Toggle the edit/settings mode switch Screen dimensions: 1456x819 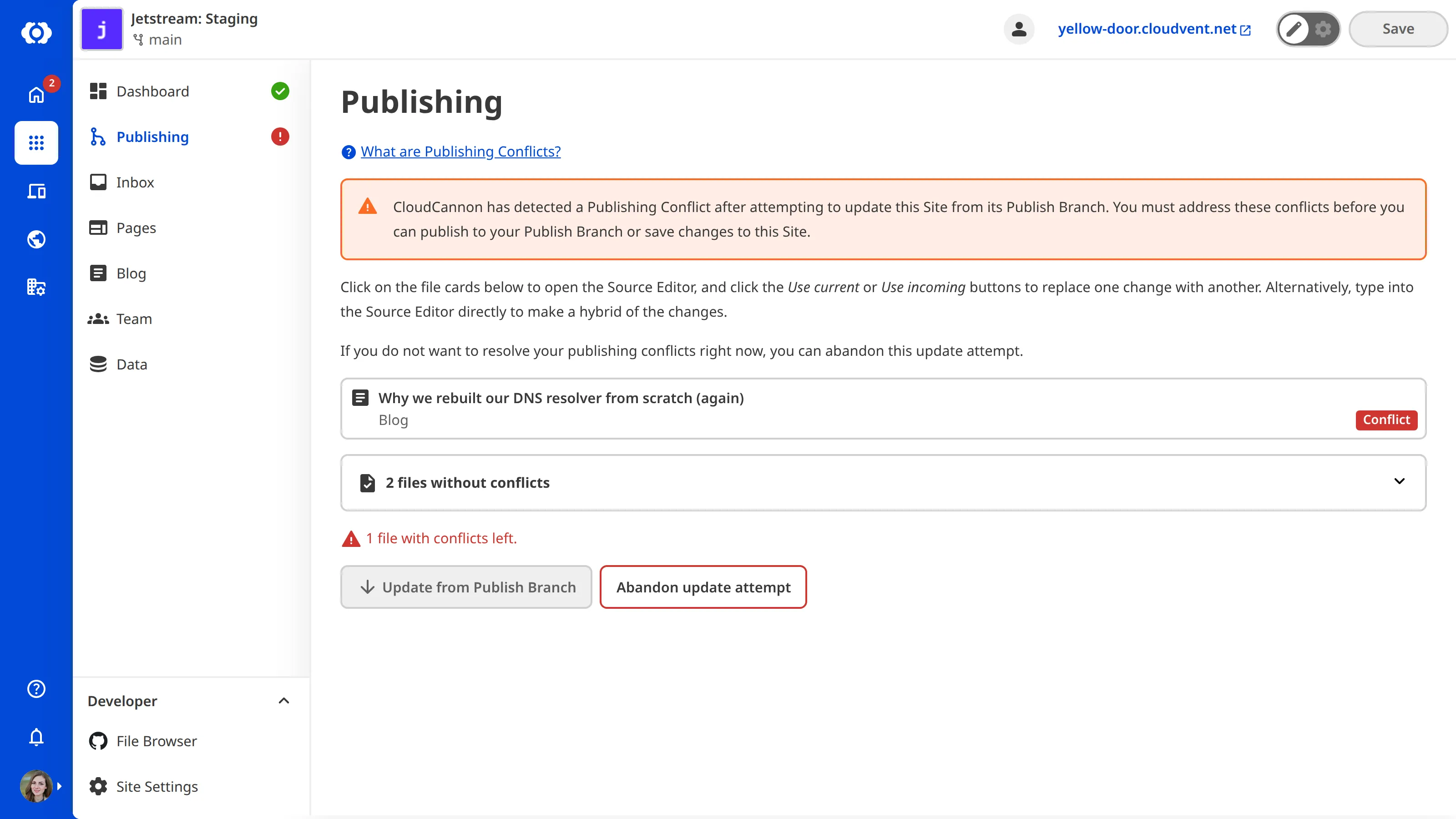[x=1308, y=29]
